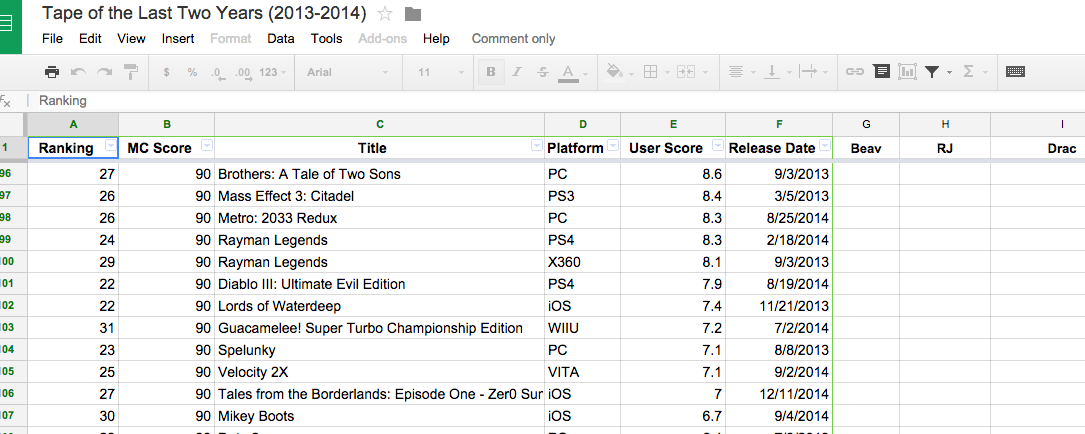Open User Score column filter dropdown
Viewport: 1085px width, 434px height.
click(718, 146)
